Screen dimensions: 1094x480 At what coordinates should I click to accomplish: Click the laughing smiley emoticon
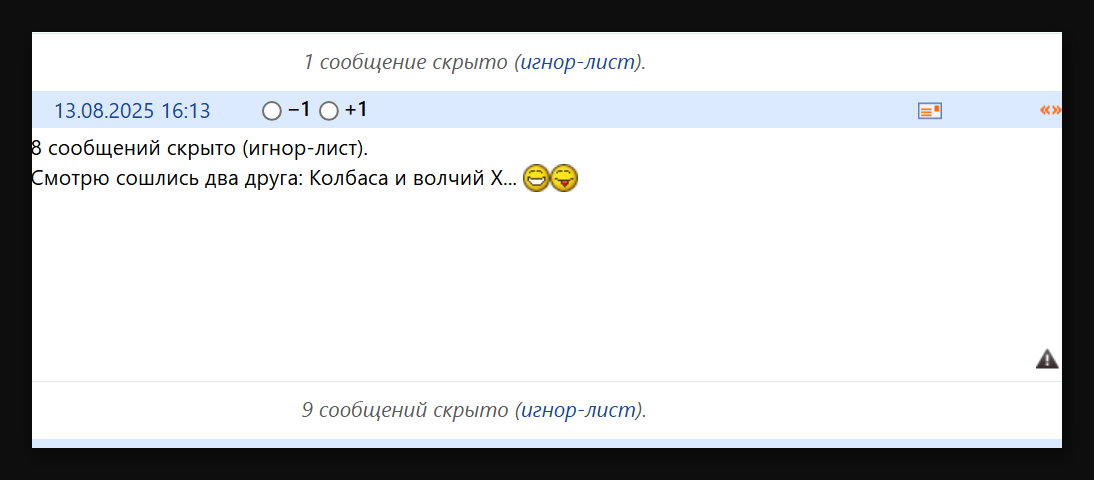click(x=536, y=180)
